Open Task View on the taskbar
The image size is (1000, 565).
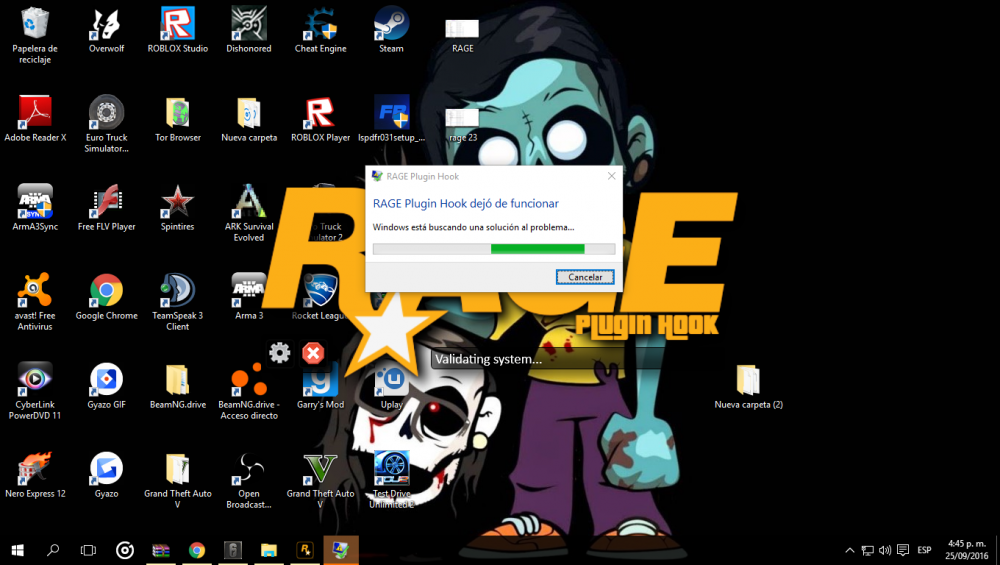pos(88,550)
